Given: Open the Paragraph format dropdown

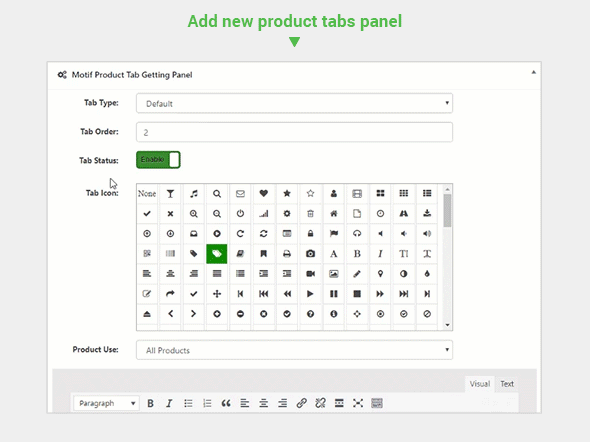Looking at the screenshot, I should (106, 403).
